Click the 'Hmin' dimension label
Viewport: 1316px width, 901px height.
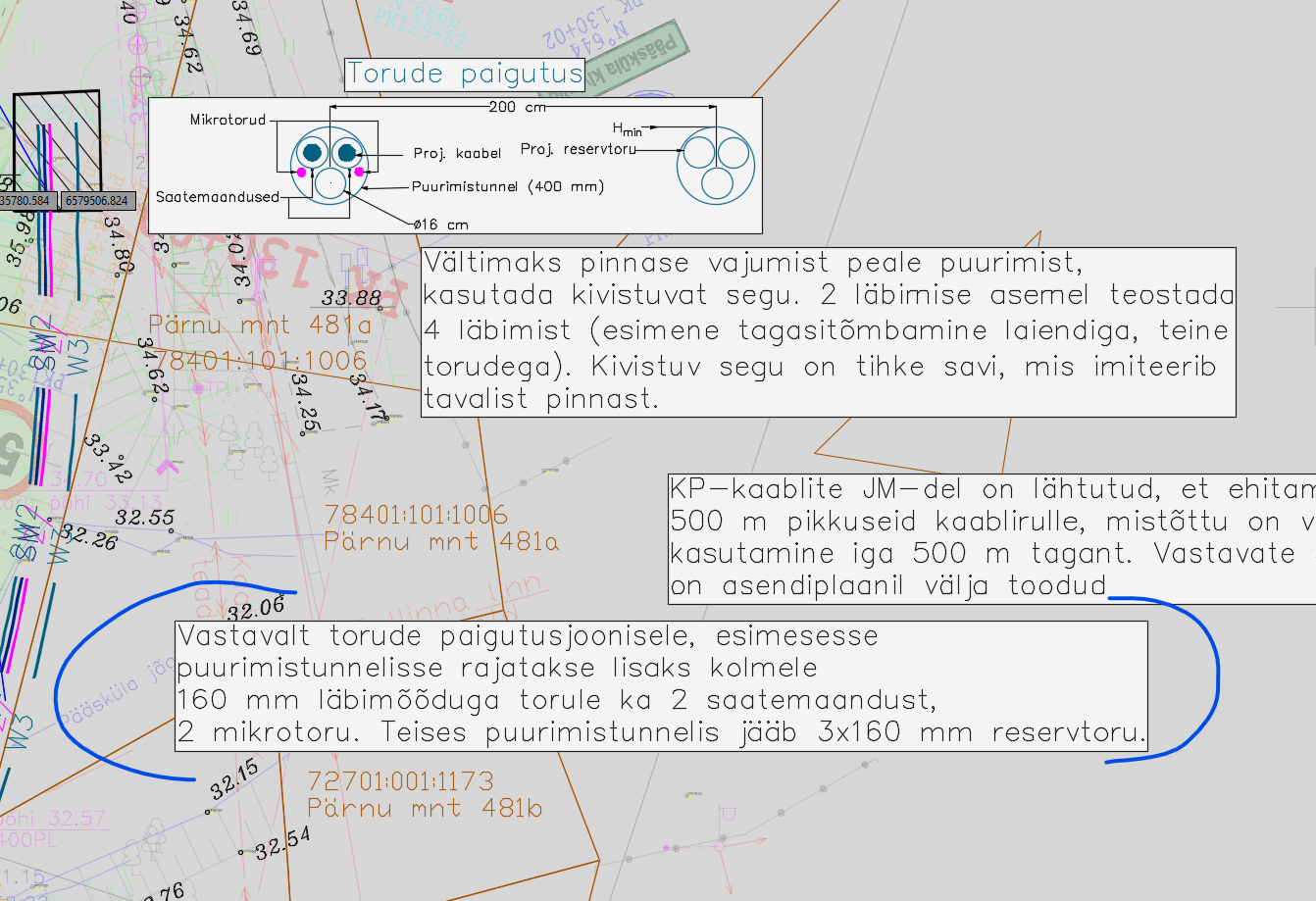coord(628,128)
